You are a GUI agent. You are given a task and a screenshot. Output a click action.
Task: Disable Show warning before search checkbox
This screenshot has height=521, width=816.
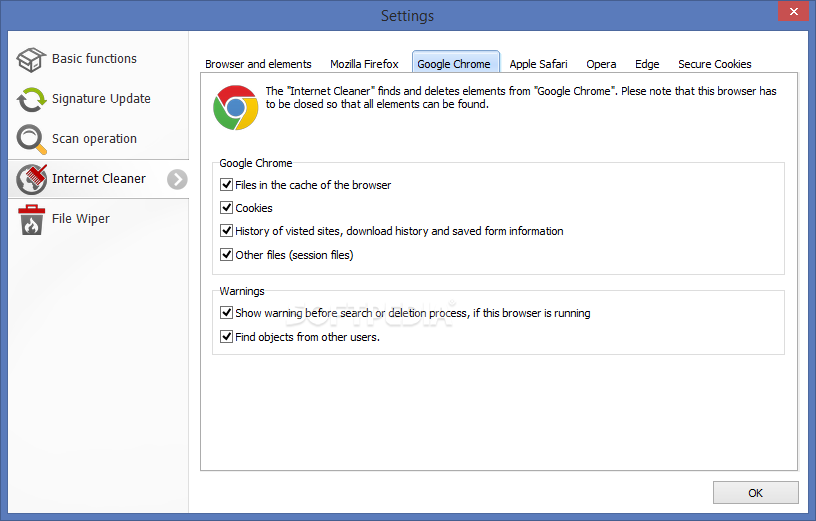[x=226, y=312]
